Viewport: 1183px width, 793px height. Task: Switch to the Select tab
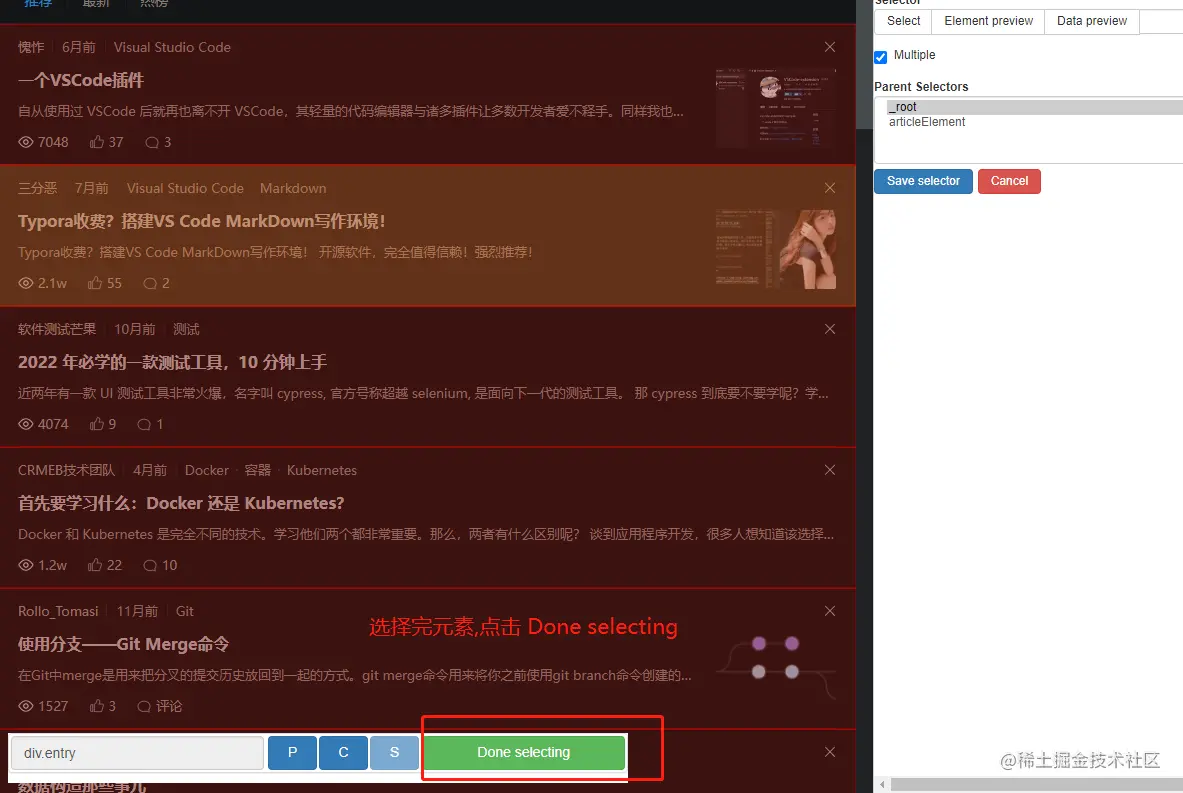tap(903, 21)
